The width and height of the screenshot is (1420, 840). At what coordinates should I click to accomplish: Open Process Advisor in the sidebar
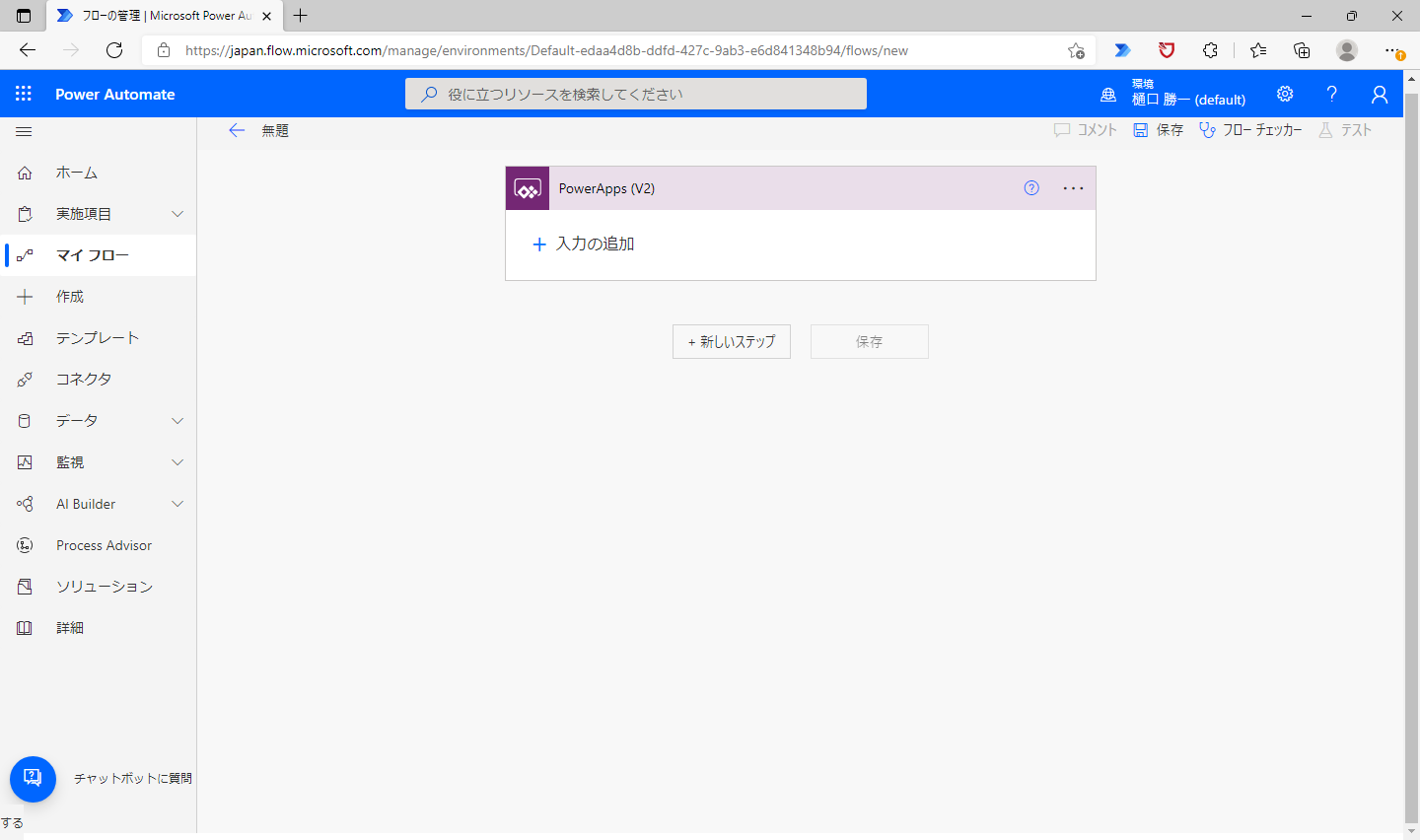(x=99, y=545)
